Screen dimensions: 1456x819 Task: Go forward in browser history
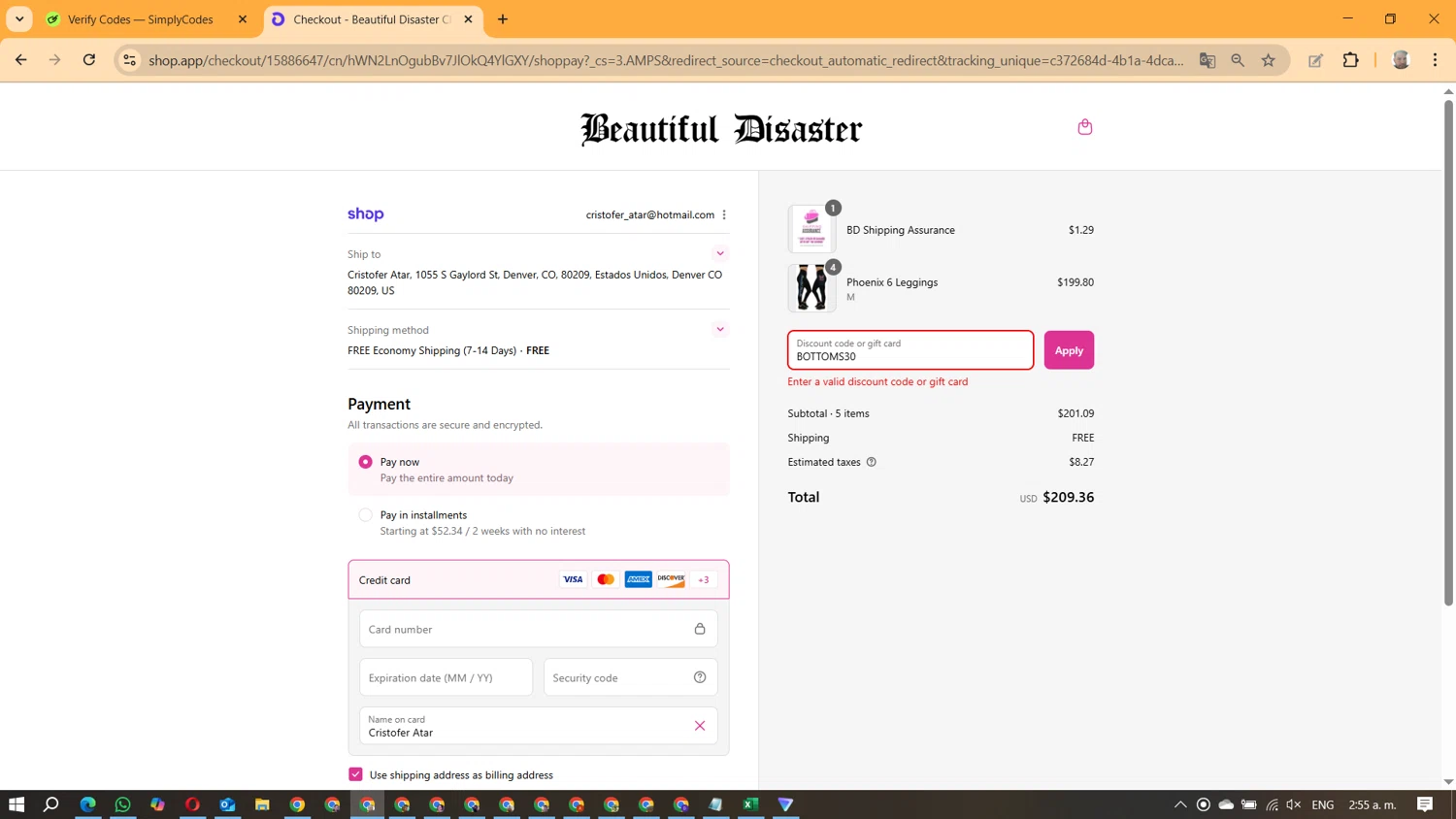[x=55, y=60]
